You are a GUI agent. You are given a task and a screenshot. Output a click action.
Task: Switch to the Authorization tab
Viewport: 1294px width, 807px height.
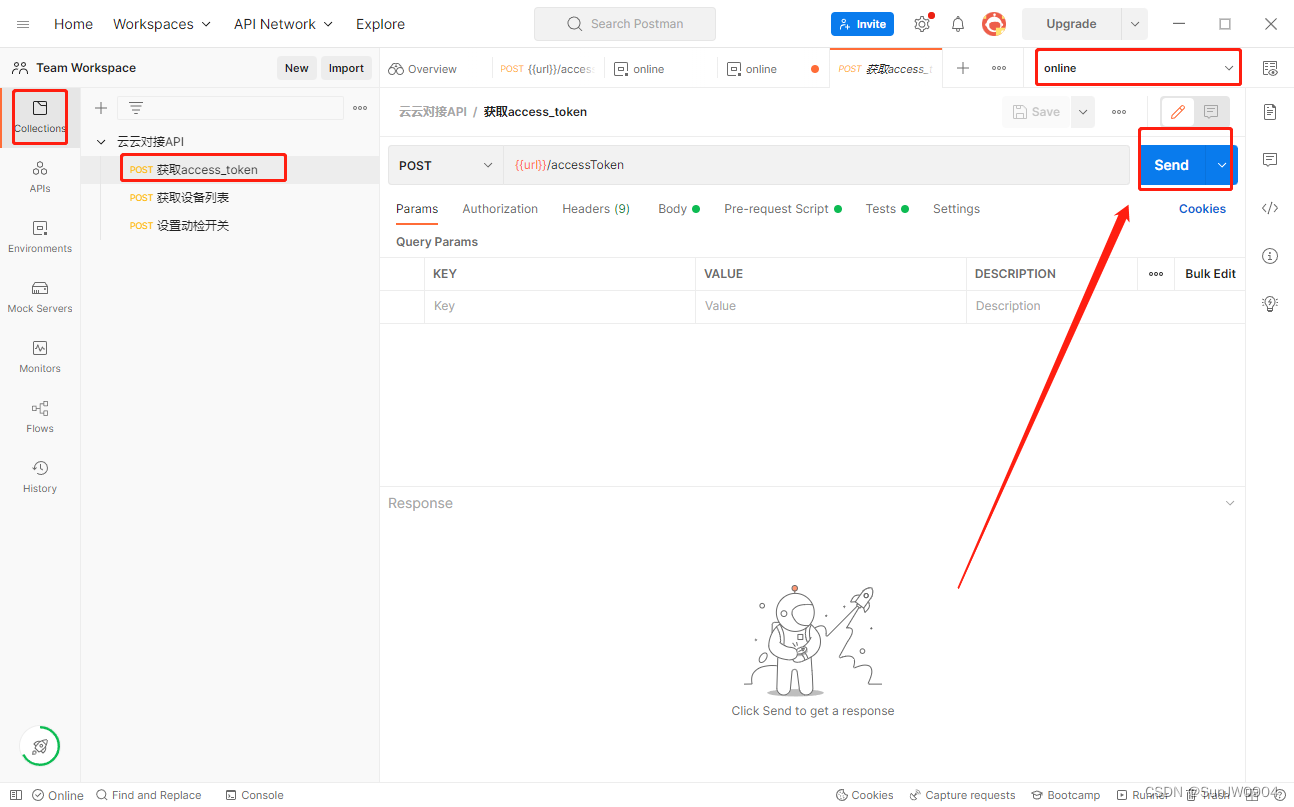coord(500,209)
